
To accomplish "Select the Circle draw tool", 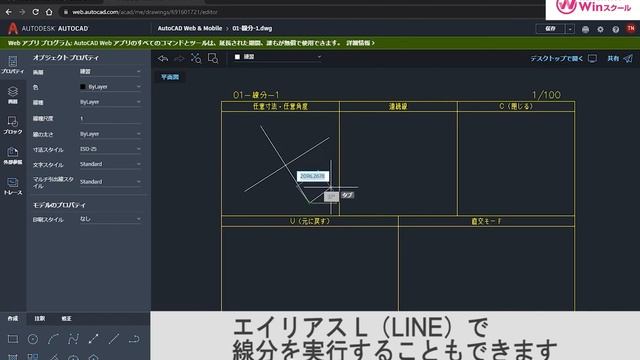I will point(33,339).
